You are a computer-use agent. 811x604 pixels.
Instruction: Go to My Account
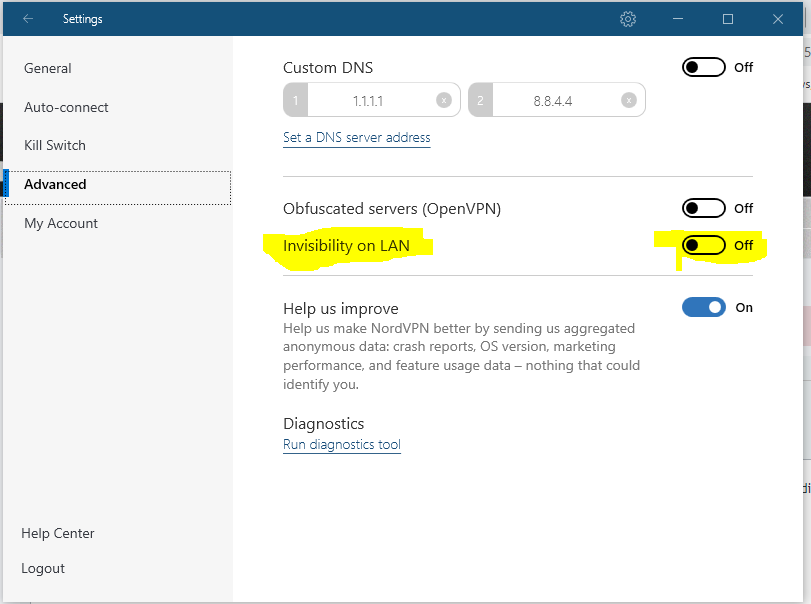tap(61, 223)
